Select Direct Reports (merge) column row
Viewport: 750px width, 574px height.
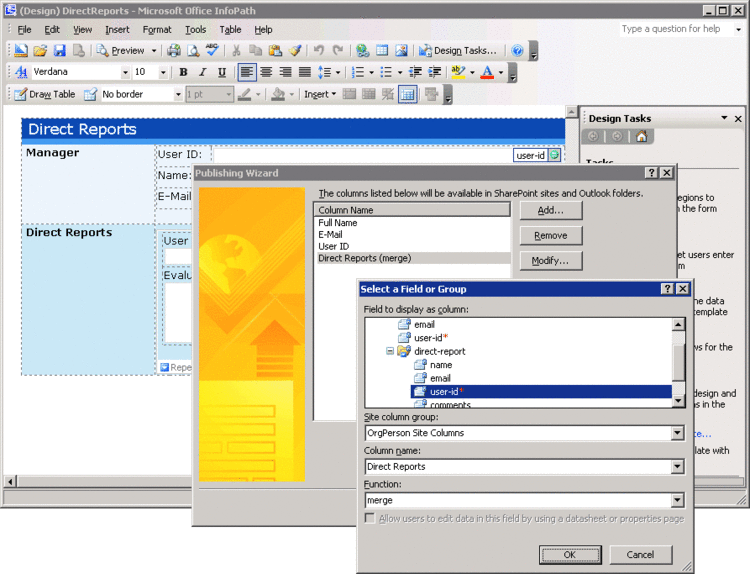(x=413, y=258)
